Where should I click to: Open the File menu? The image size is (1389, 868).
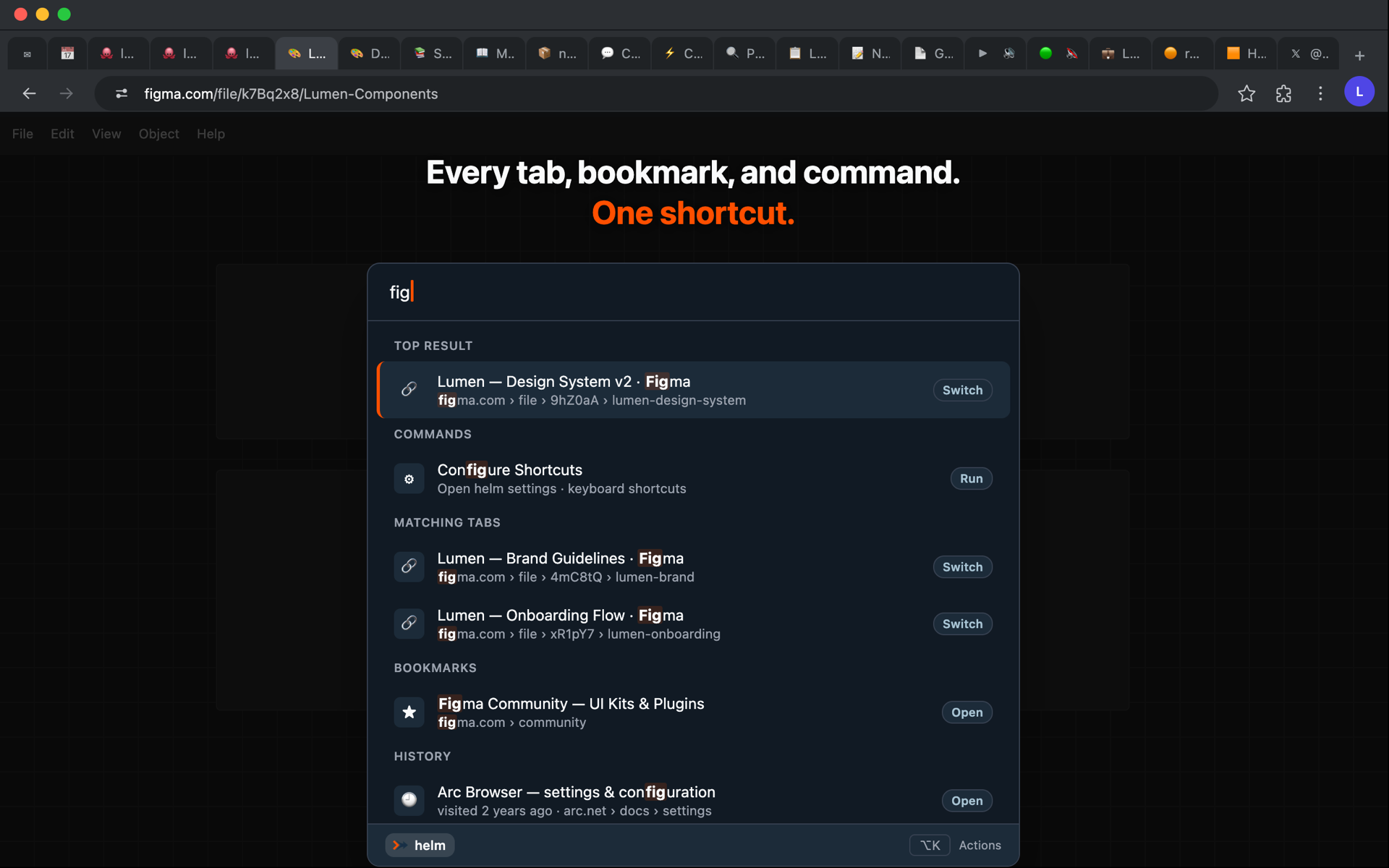[22, 134]
